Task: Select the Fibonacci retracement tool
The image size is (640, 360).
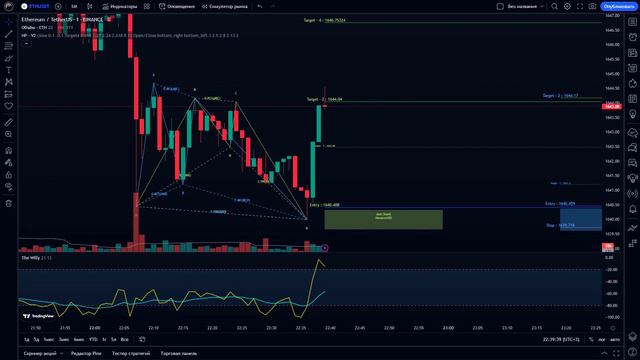Action: (x=9, y=46)
